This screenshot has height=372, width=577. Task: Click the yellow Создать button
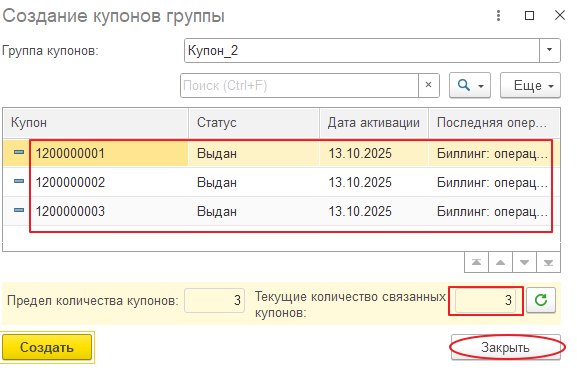[47, 347]
